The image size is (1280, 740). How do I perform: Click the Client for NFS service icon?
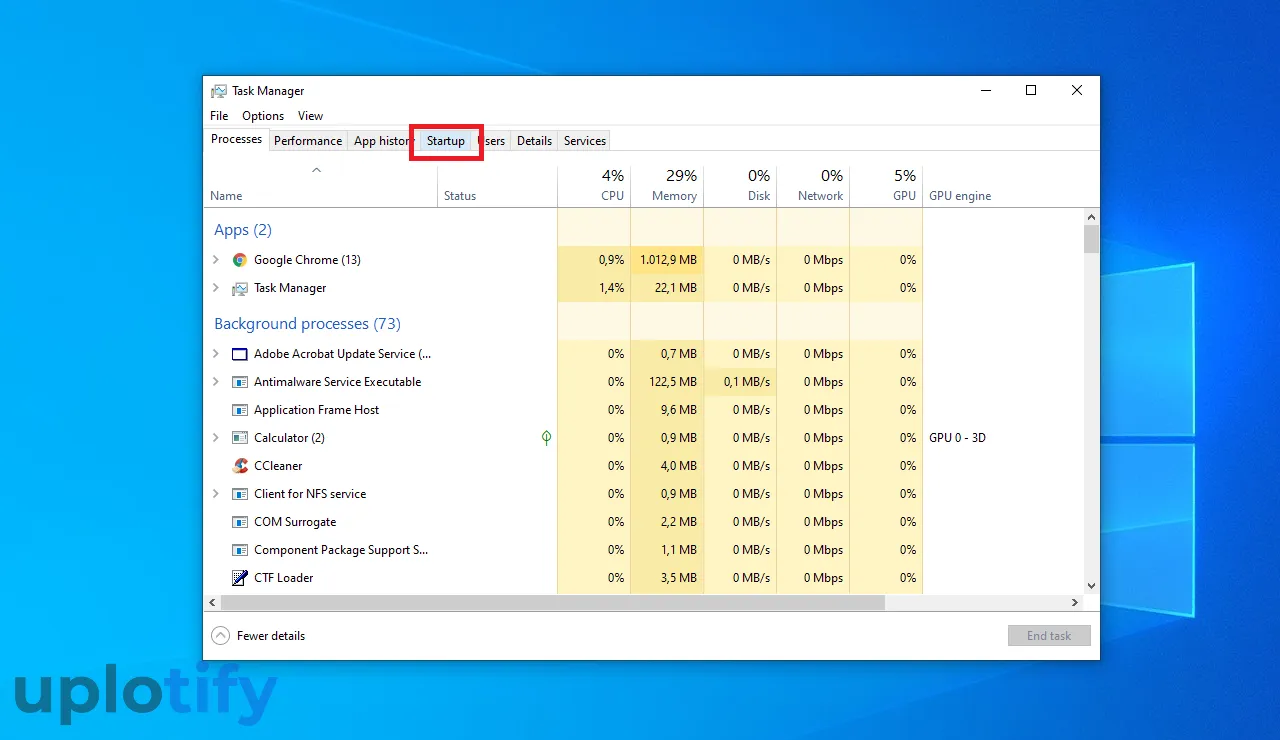coord(240,494)
